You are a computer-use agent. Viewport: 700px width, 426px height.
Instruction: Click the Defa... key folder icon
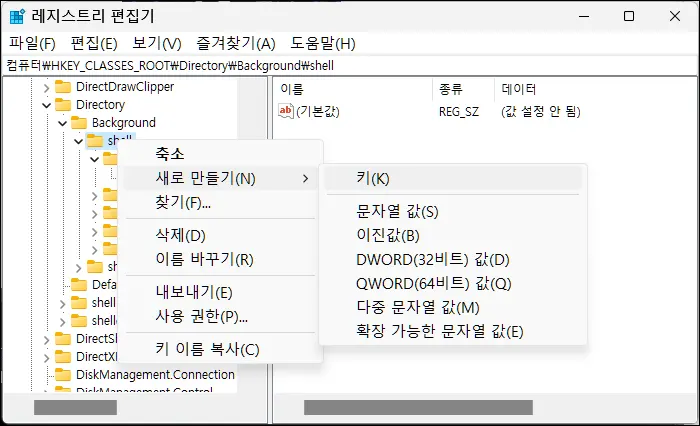point(79,284)
